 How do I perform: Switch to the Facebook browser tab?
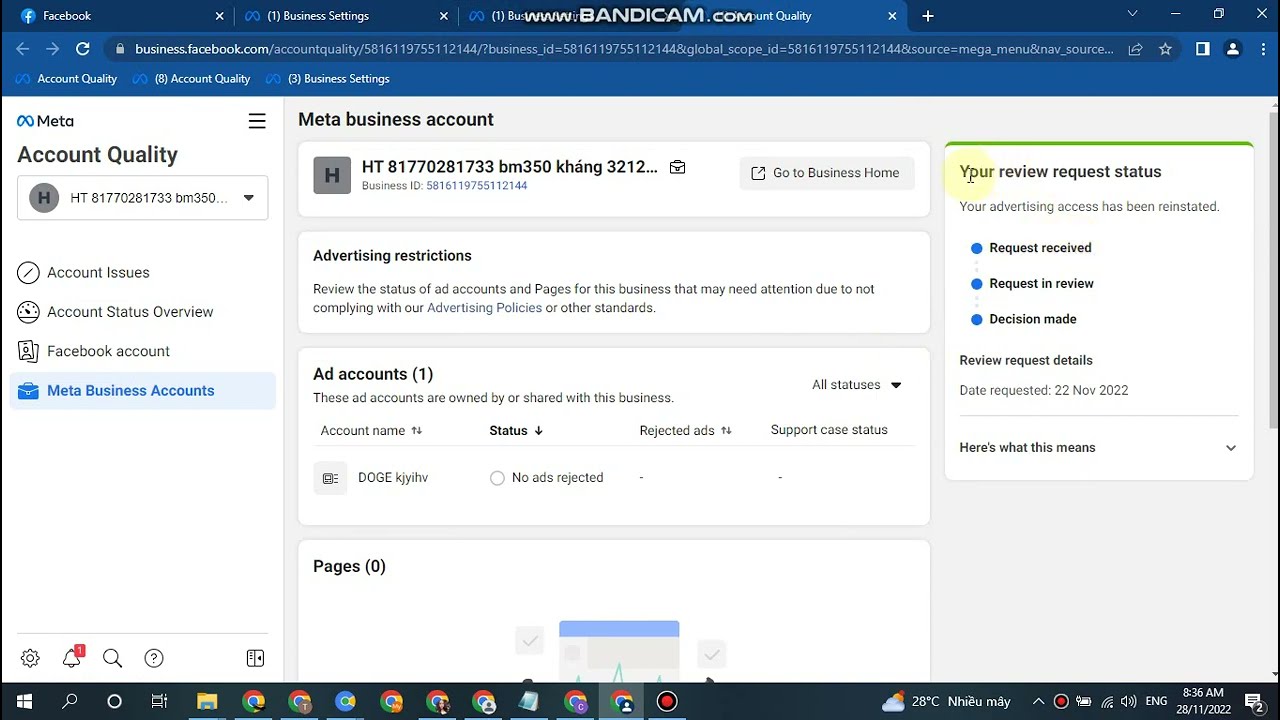120,16
